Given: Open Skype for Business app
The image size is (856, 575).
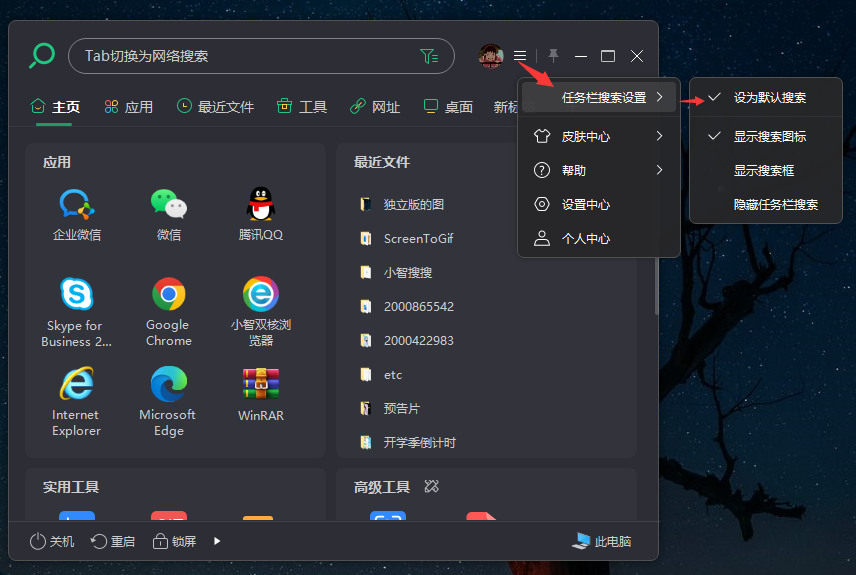Looking at the screenshot, I should [x=76, y=312].
